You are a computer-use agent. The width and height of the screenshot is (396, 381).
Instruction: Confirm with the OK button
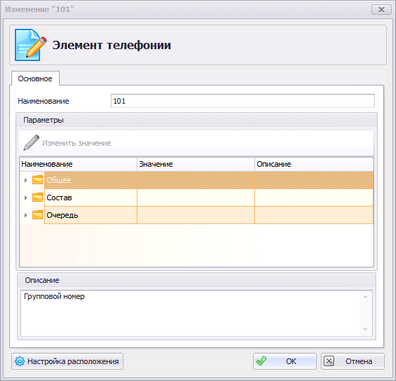pyautogui.click(x=284, y=361)
